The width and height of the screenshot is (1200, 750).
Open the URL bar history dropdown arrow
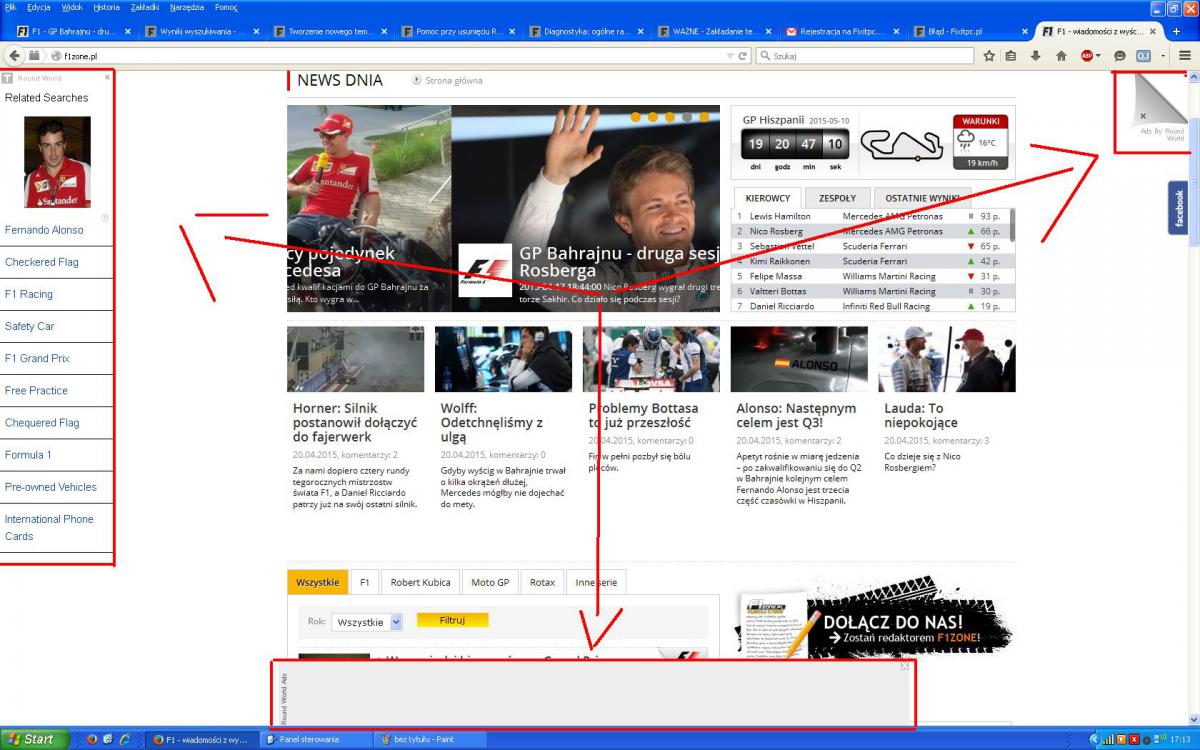coord(729,56)
